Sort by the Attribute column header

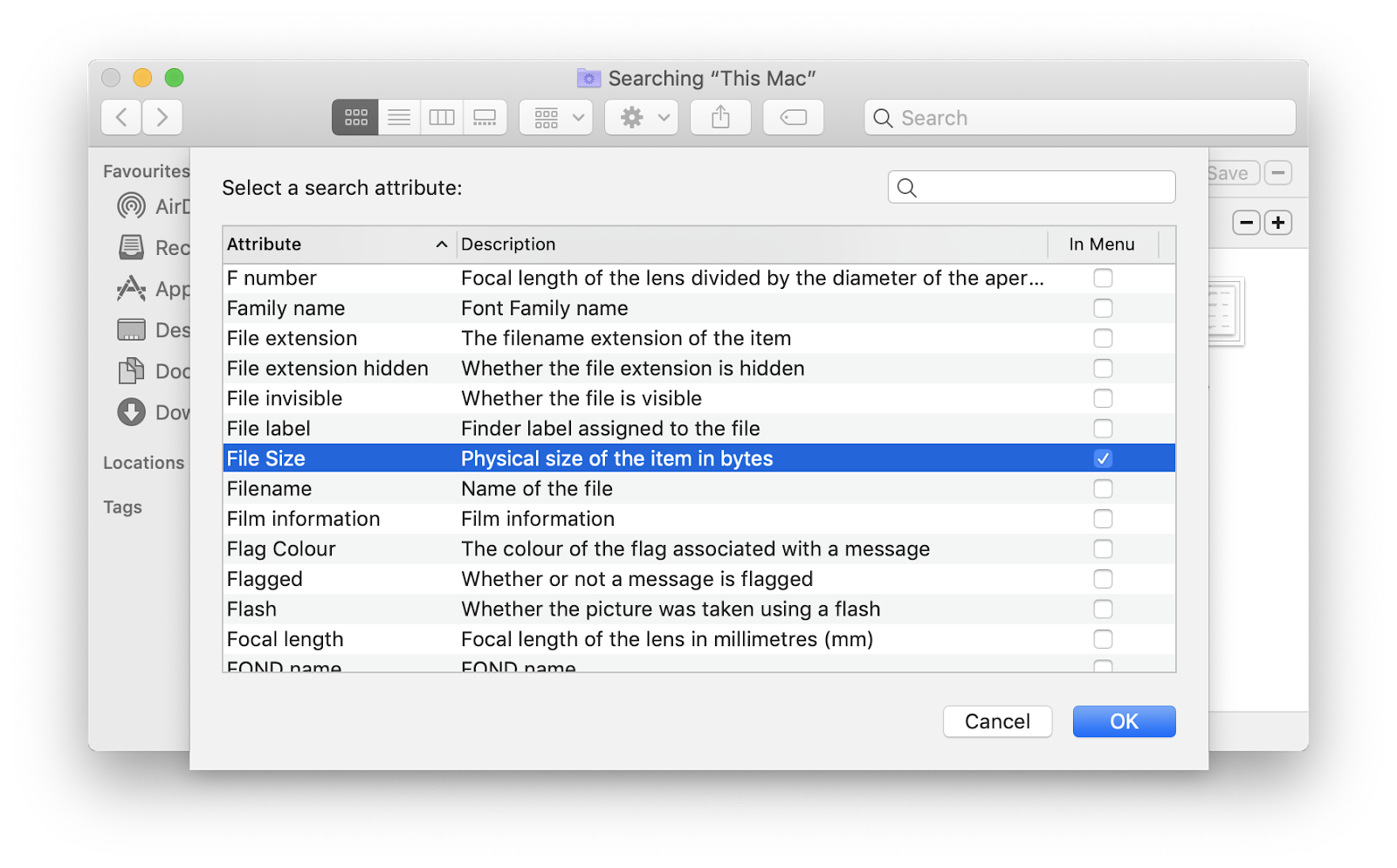[336, 245]
